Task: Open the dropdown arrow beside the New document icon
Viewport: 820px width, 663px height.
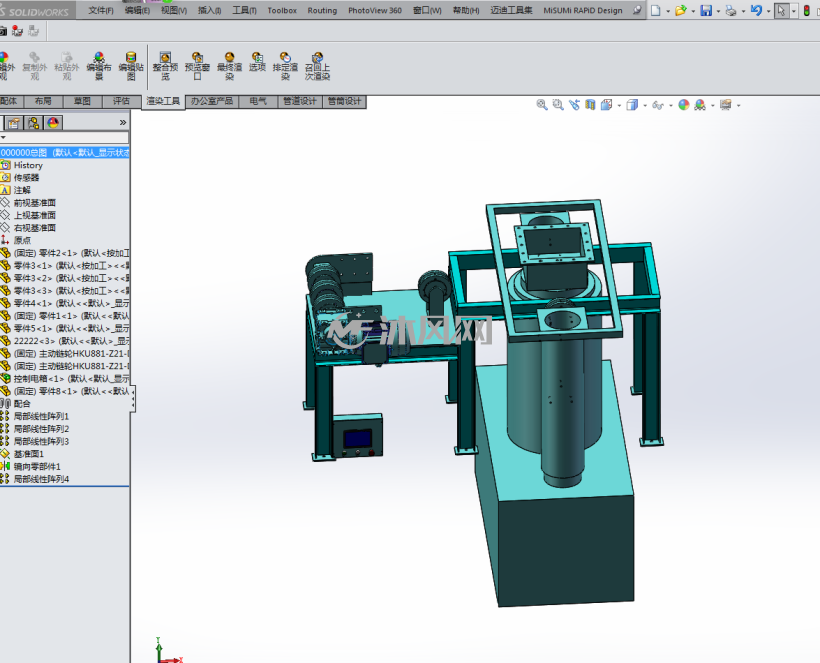Action: [x=668, y=11]
